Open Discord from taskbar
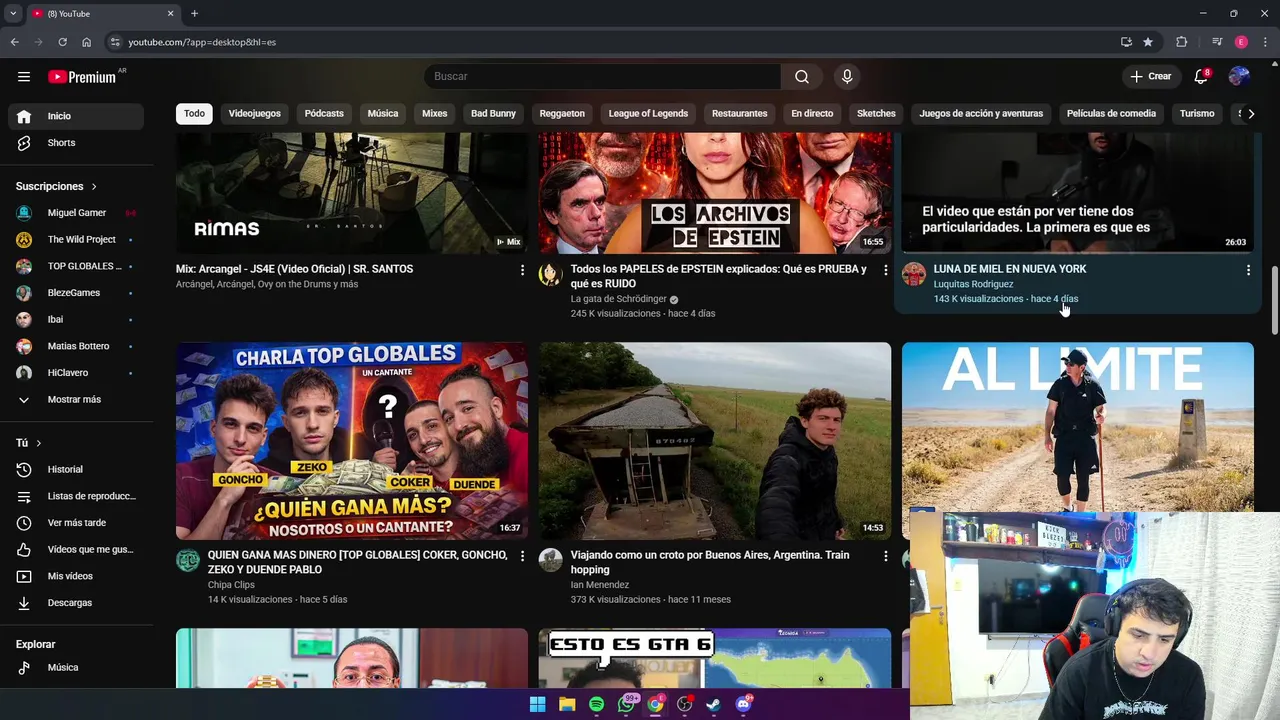Viewport: 1280px width, 720px height. (x=743, y=704)
